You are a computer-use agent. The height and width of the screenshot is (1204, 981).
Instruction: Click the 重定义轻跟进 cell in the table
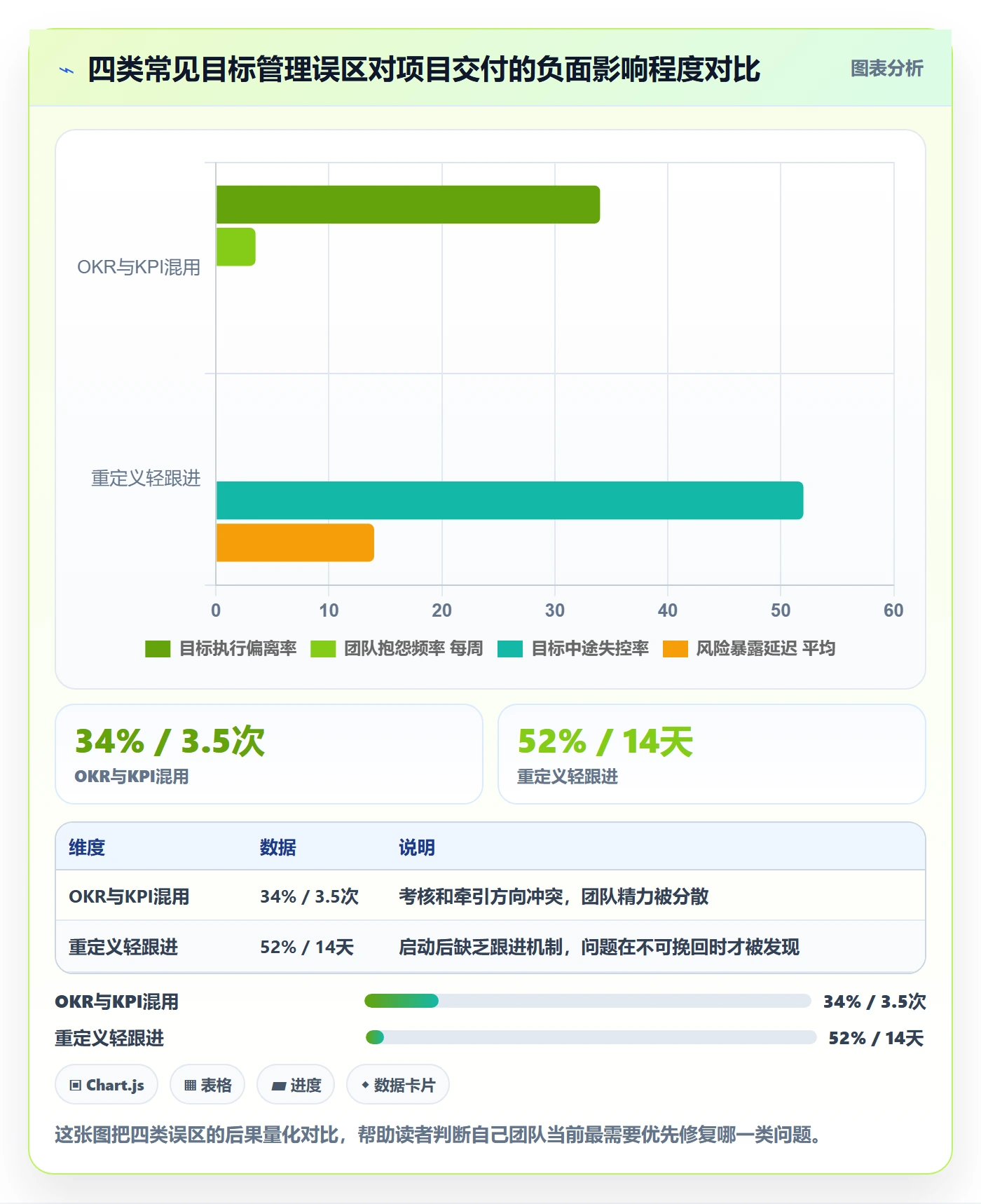click(123, 947)
